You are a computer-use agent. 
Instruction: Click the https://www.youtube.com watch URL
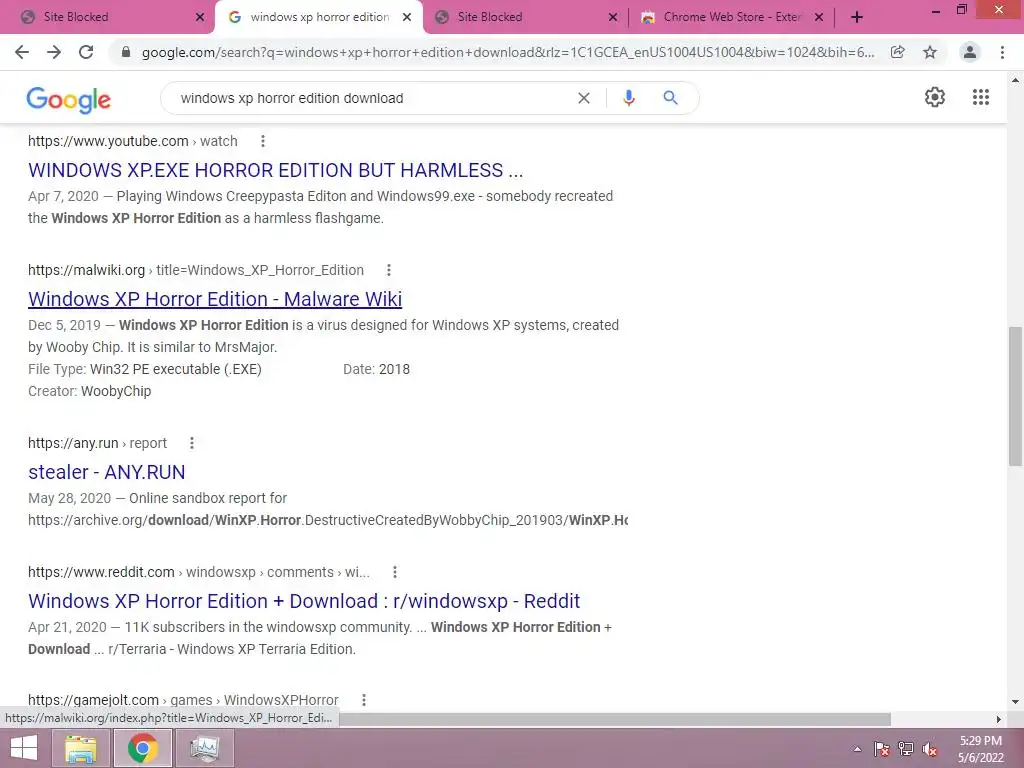click(x=133, y=141)
